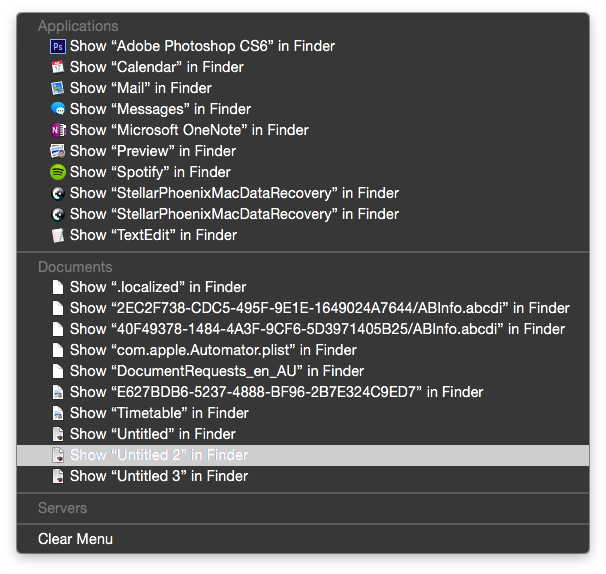Click the TextEdit app icon

pos(58,235)
